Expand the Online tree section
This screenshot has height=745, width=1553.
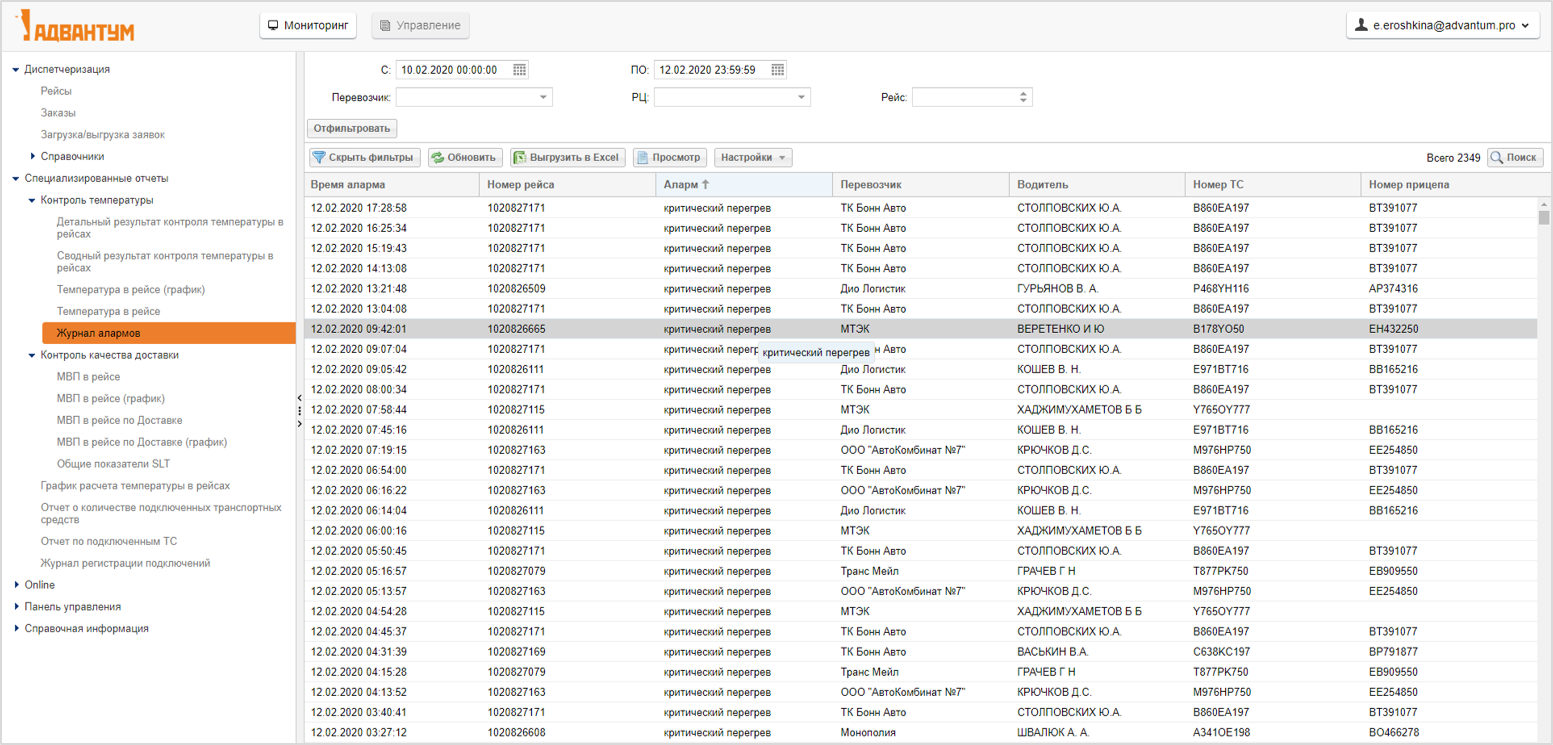click(x=16, y=585)
